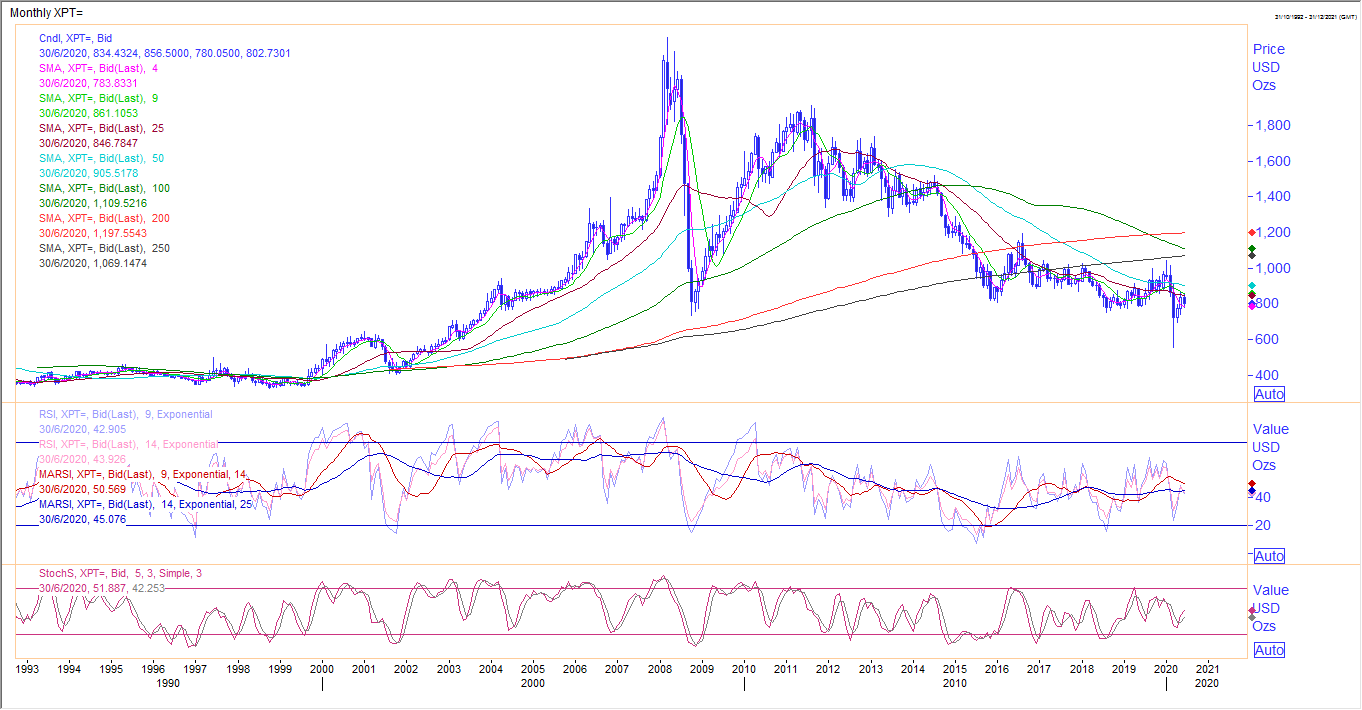The image size is (1362, 710).
Task: Select the 'SMA, XPT=, Bid(Last), 25' legend label
Action: coord(101,128)
